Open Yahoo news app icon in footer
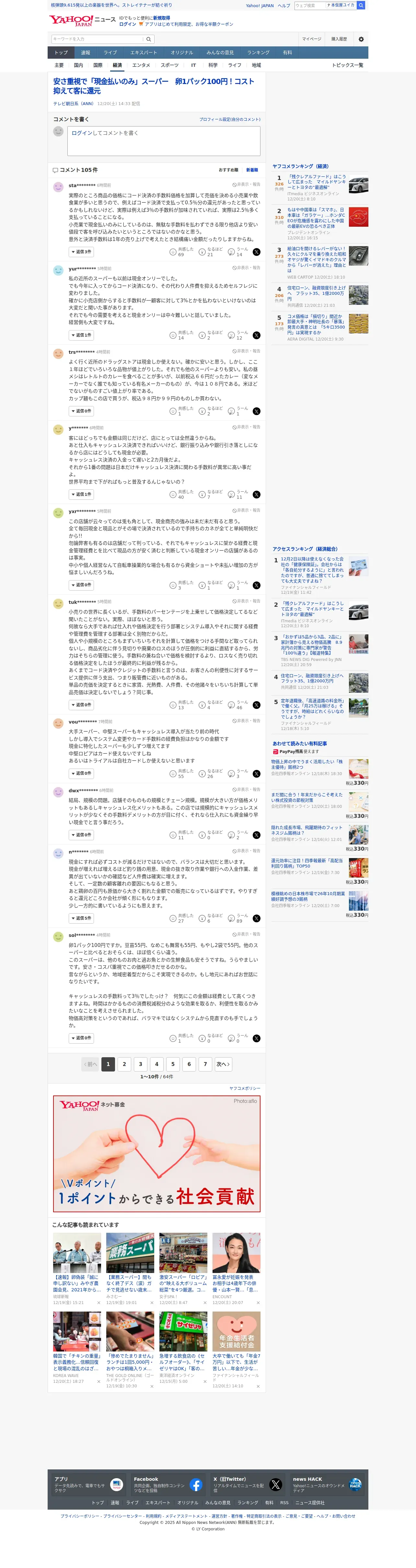Image resolution: width=416 pixels, height=1568 pixels. click(116, 1485)
